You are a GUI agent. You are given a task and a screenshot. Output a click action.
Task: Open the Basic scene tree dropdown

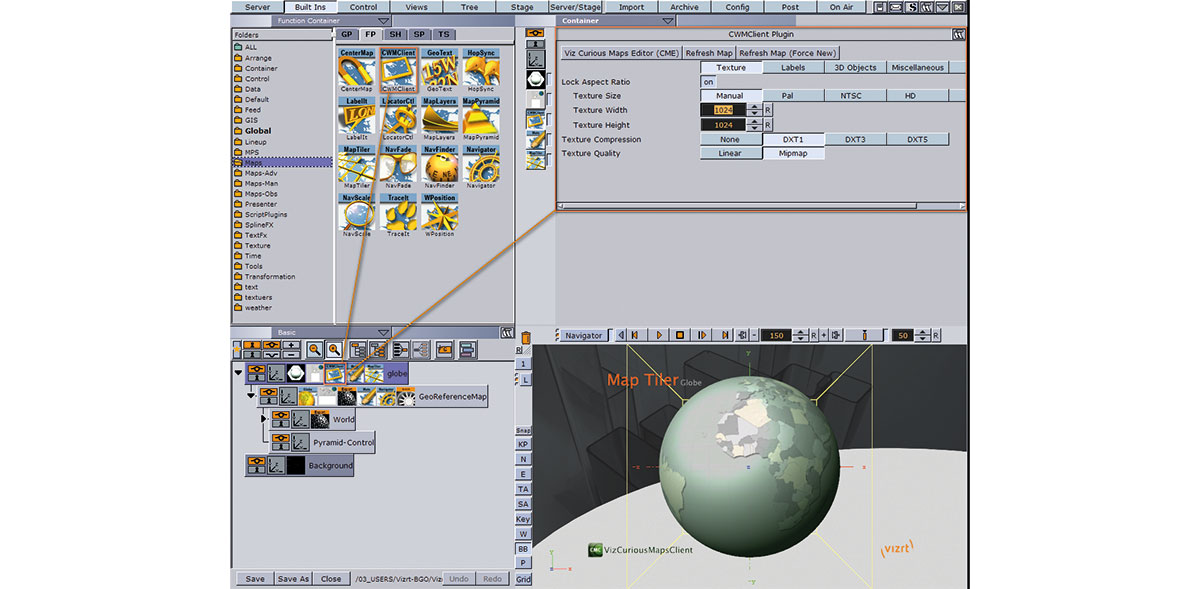coord(383,333)
